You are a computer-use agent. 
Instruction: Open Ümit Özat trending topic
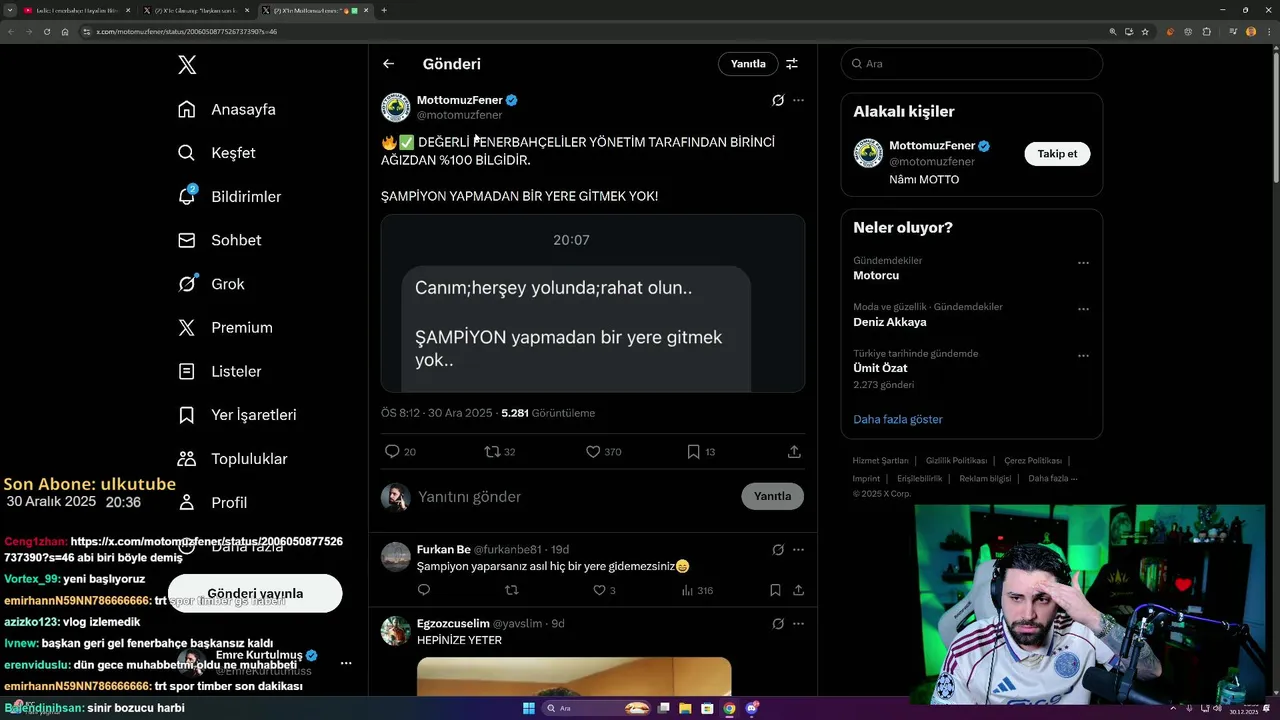880,368
